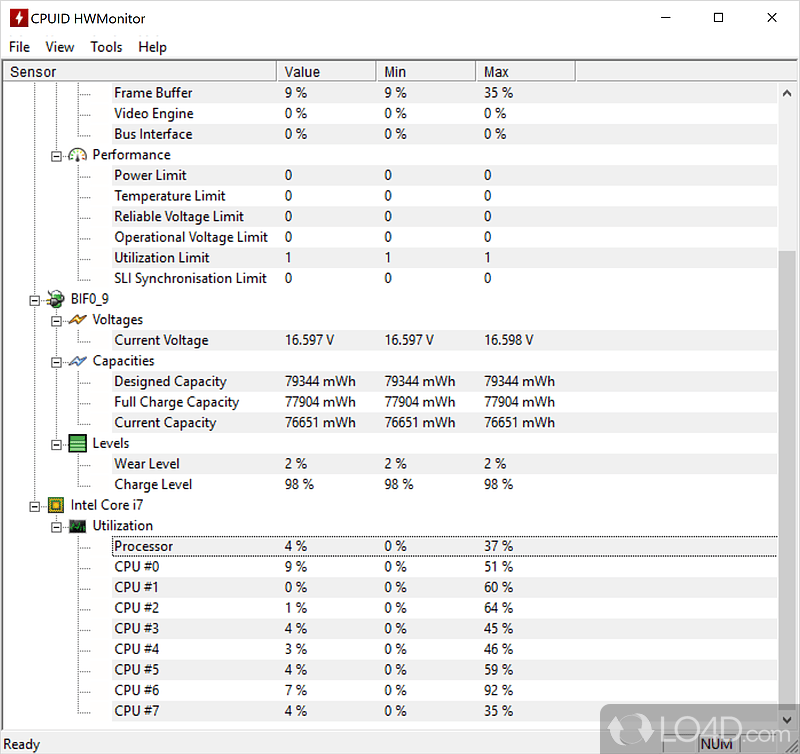Viewport: 800px width, 754px height.
Task: Select the Processor utilization row
Action: pyautogui.click(x=444, y=546)
